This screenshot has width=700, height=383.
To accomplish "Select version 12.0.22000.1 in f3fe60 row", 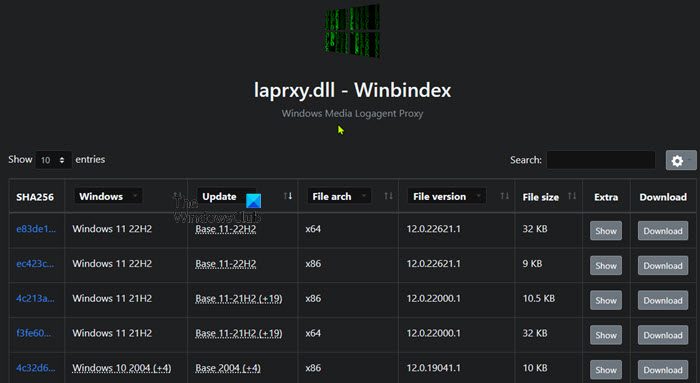I will click(x=433, y=333).
